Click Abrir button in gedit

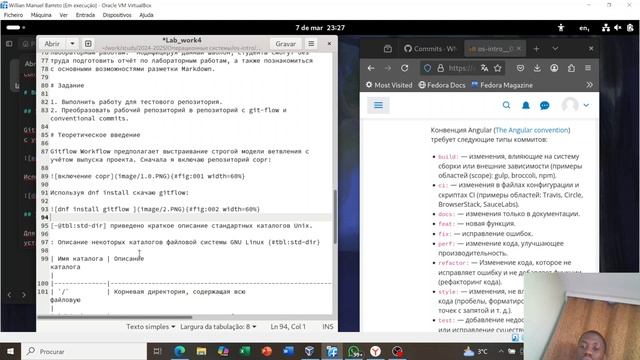(52, 44)
